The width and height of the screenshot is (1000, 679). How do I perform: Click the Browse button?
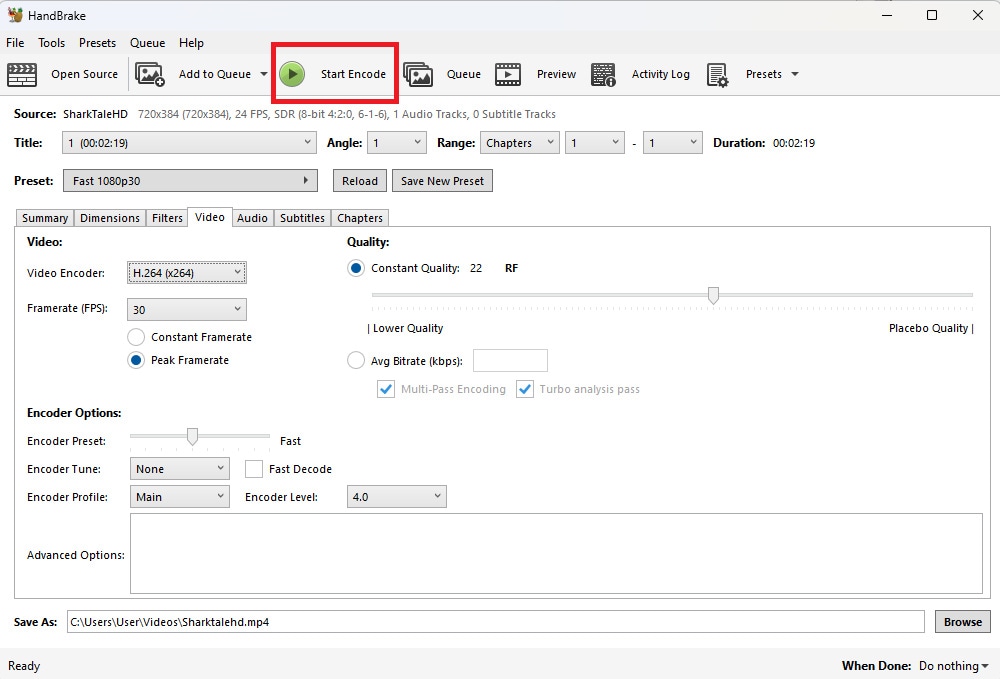click(962, 622)
